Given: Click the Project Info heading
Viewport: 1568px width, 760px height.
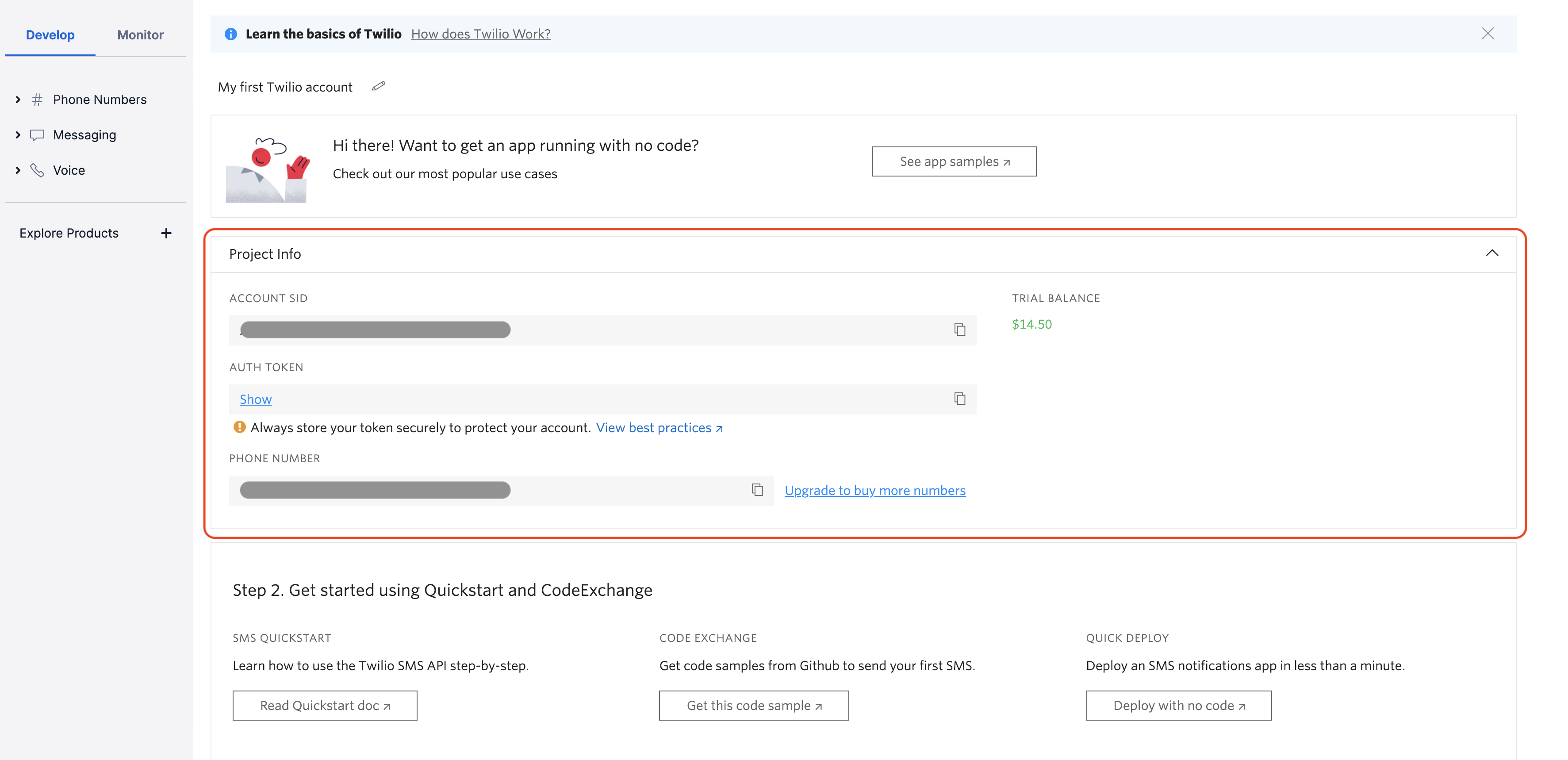Looking at the screenshot, I should (265, 254).
